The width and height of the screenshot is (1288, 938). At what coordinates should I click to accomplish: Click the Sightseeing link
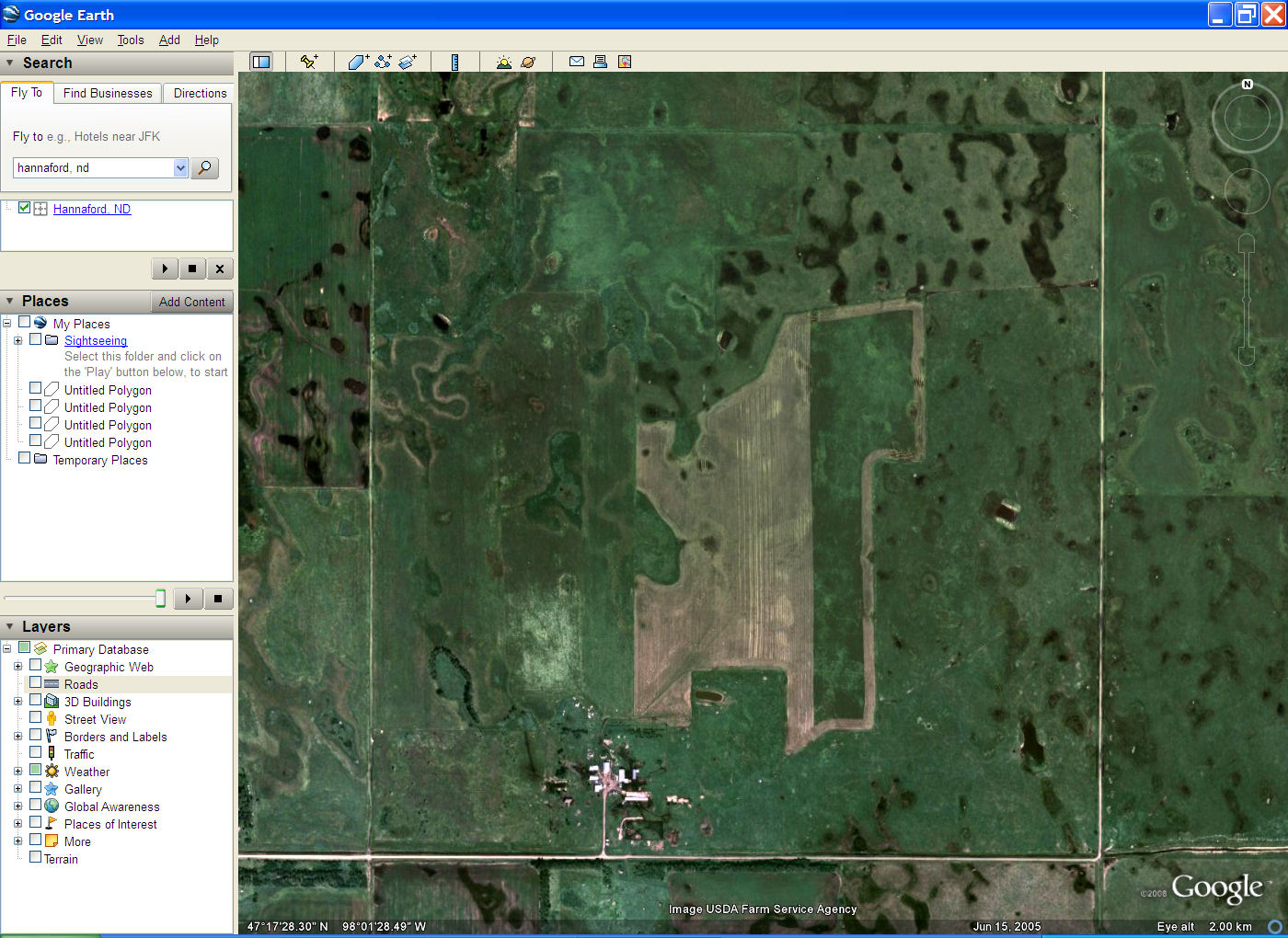pyautogui.click(x=96, y=340)
